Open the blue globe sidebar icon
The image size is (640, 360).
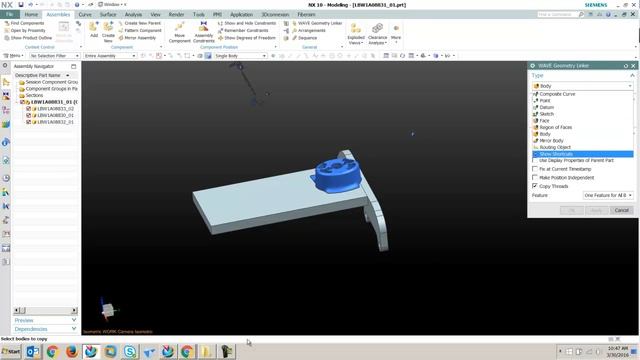click(6, 142)
